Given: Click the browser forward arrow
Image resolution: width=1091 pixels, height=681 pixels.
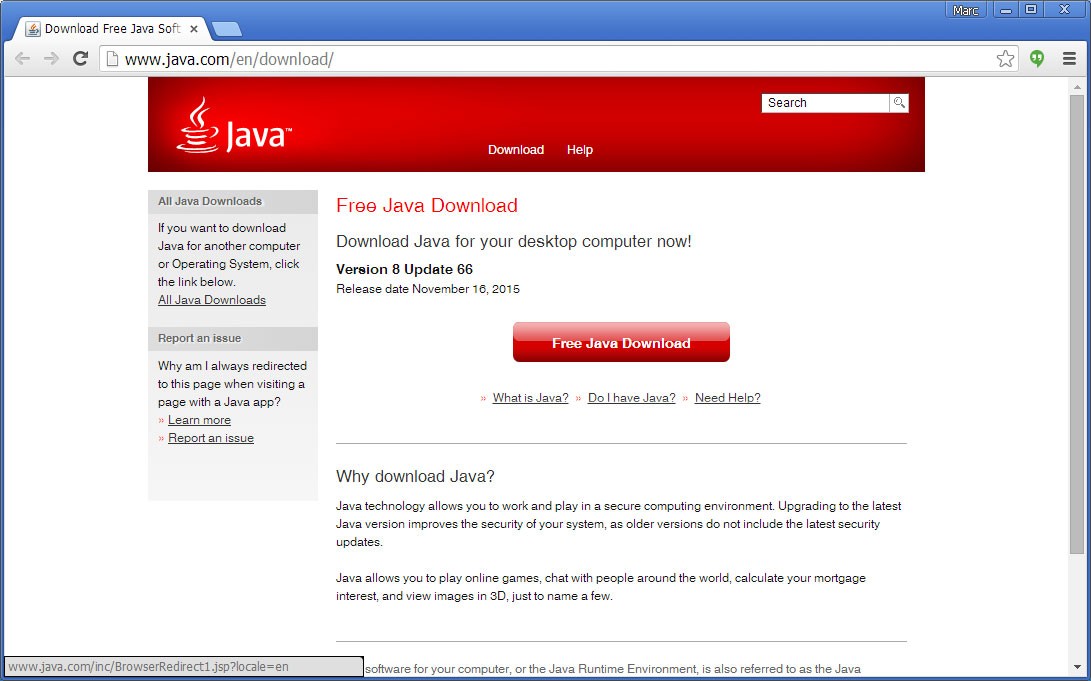Looking at the screenshot, I should 51,59.
